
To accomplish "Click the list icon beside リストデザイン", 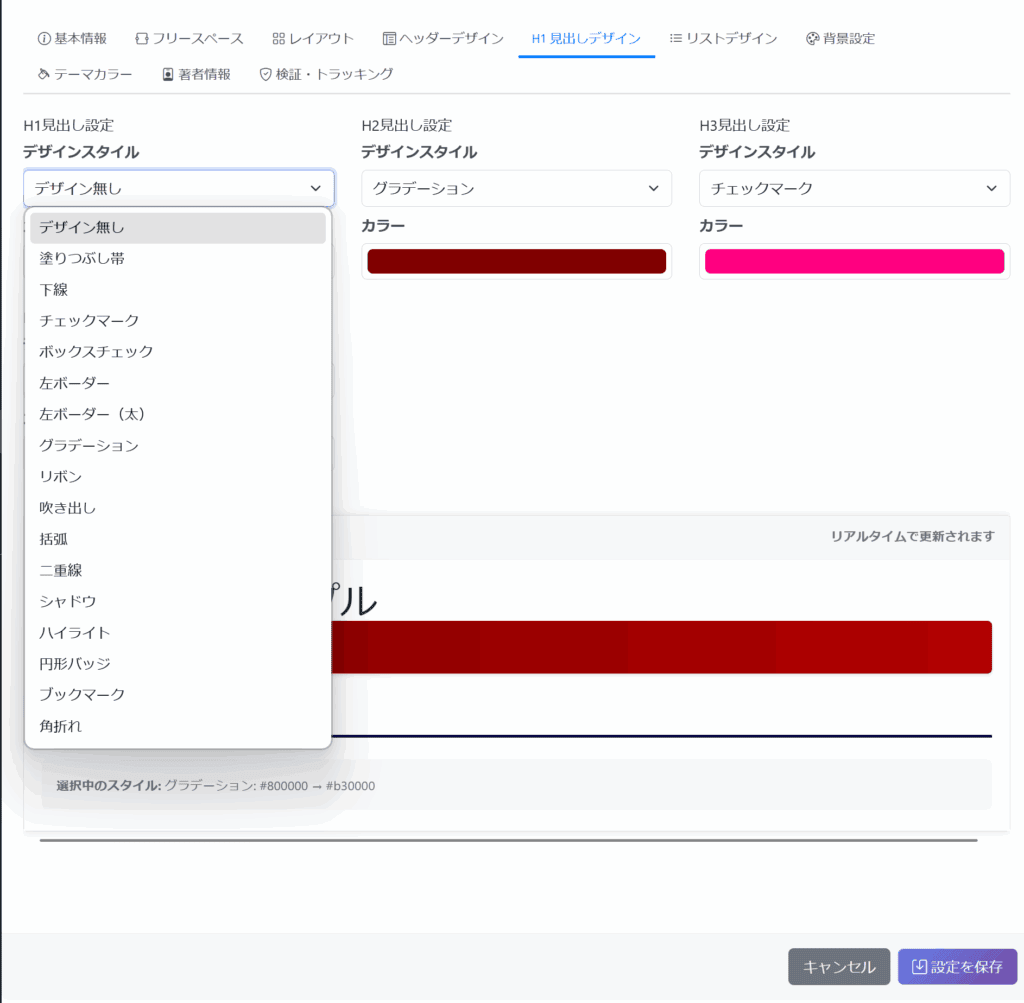I will (x=675, y=39).
